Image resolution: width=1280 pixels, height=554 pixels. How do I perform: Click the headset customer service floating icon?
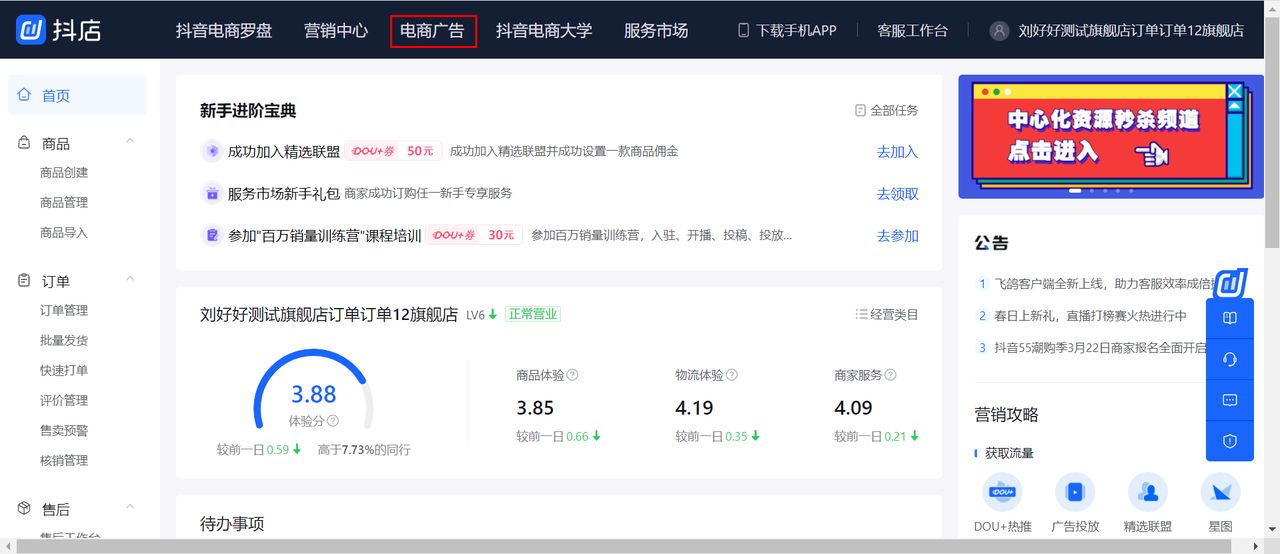click(x=1230, y=359)
